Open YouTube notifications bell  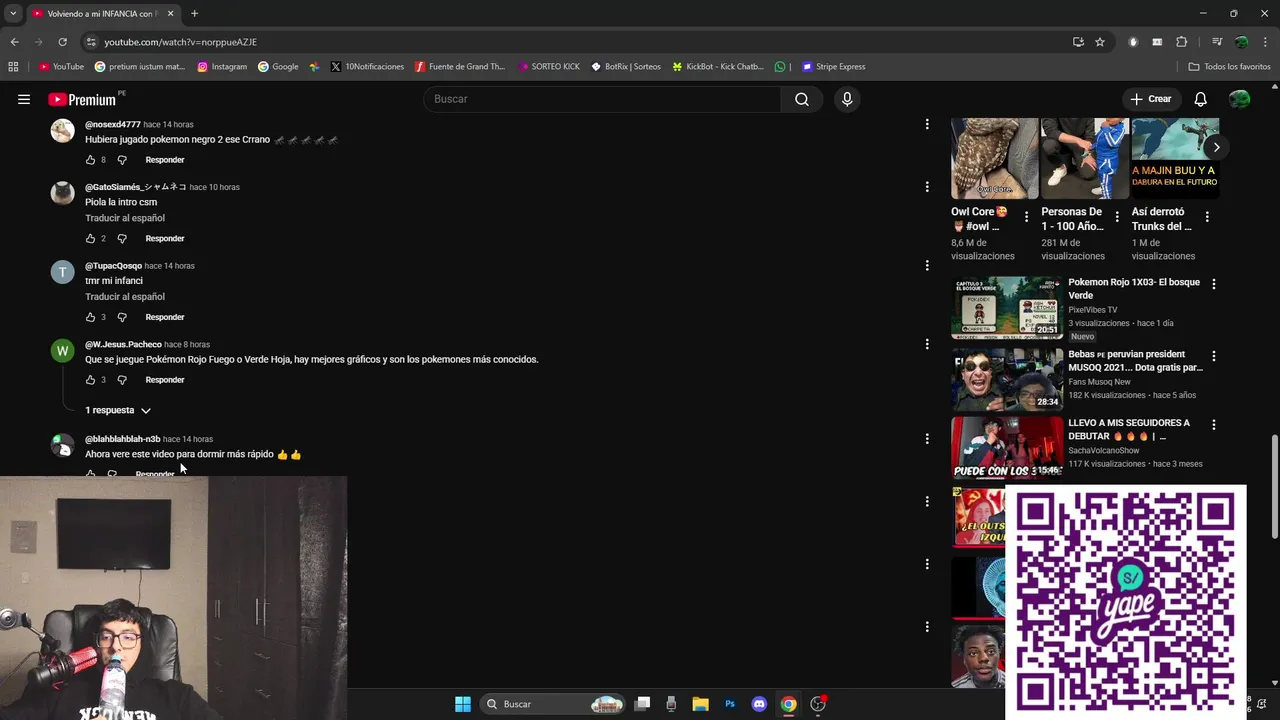click(x=1201, y=99)
